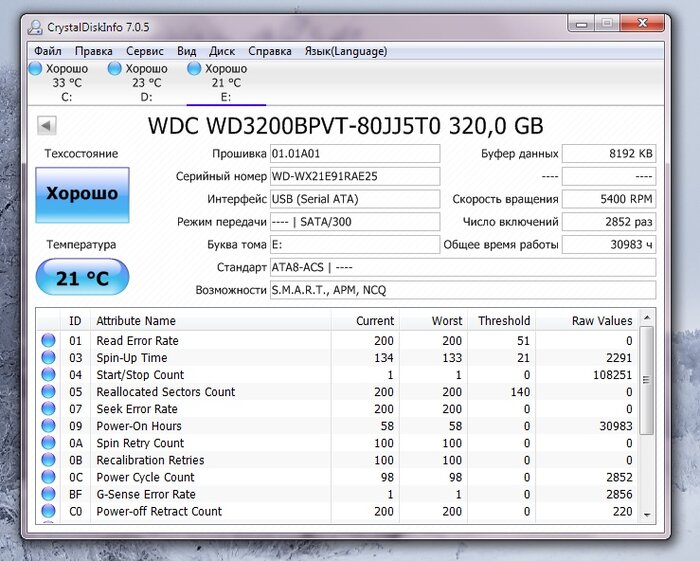Image resolution: width=700 pixels, height=561 pixels.
Task: Select the Spin Retry Count attribute name
Action: point(140,443)
